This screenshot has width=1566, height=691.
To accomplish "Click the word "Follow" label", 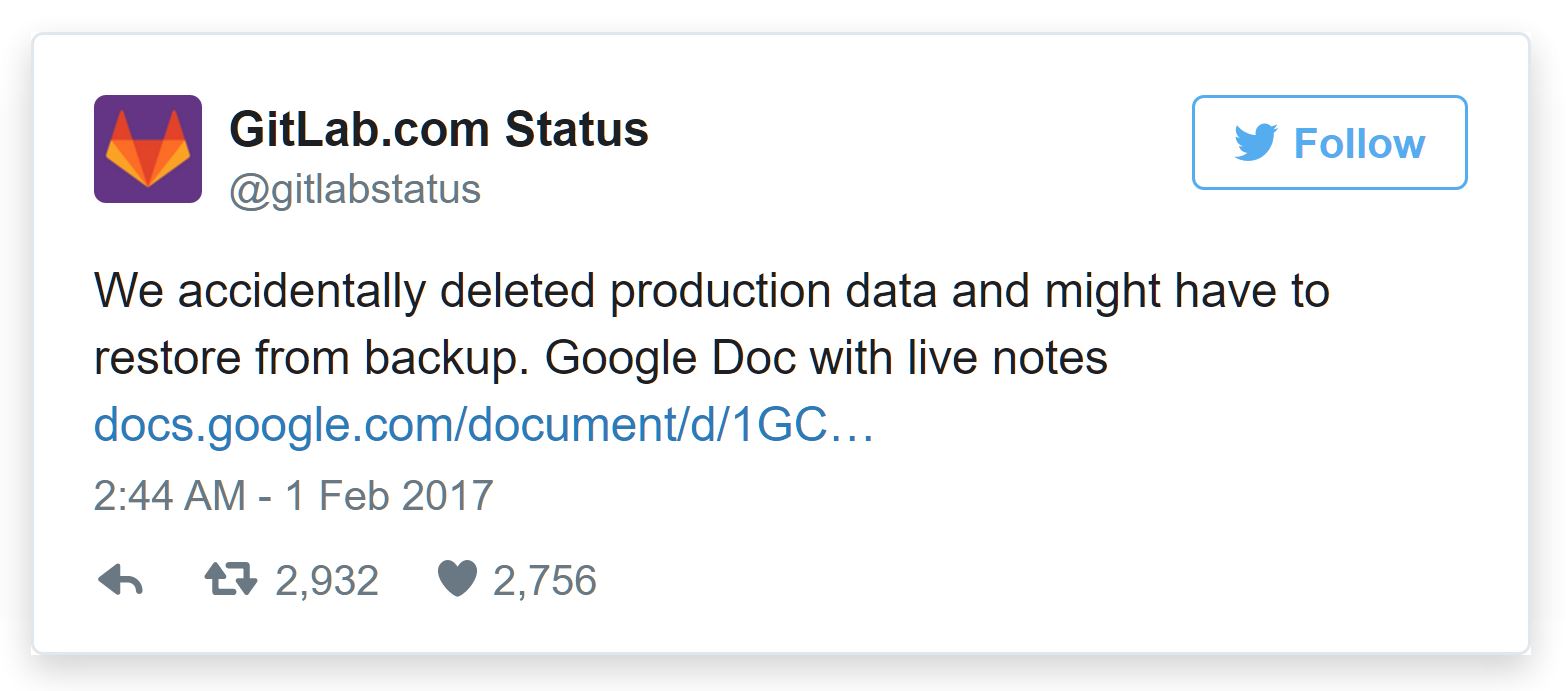I will tap(1359, 144).
